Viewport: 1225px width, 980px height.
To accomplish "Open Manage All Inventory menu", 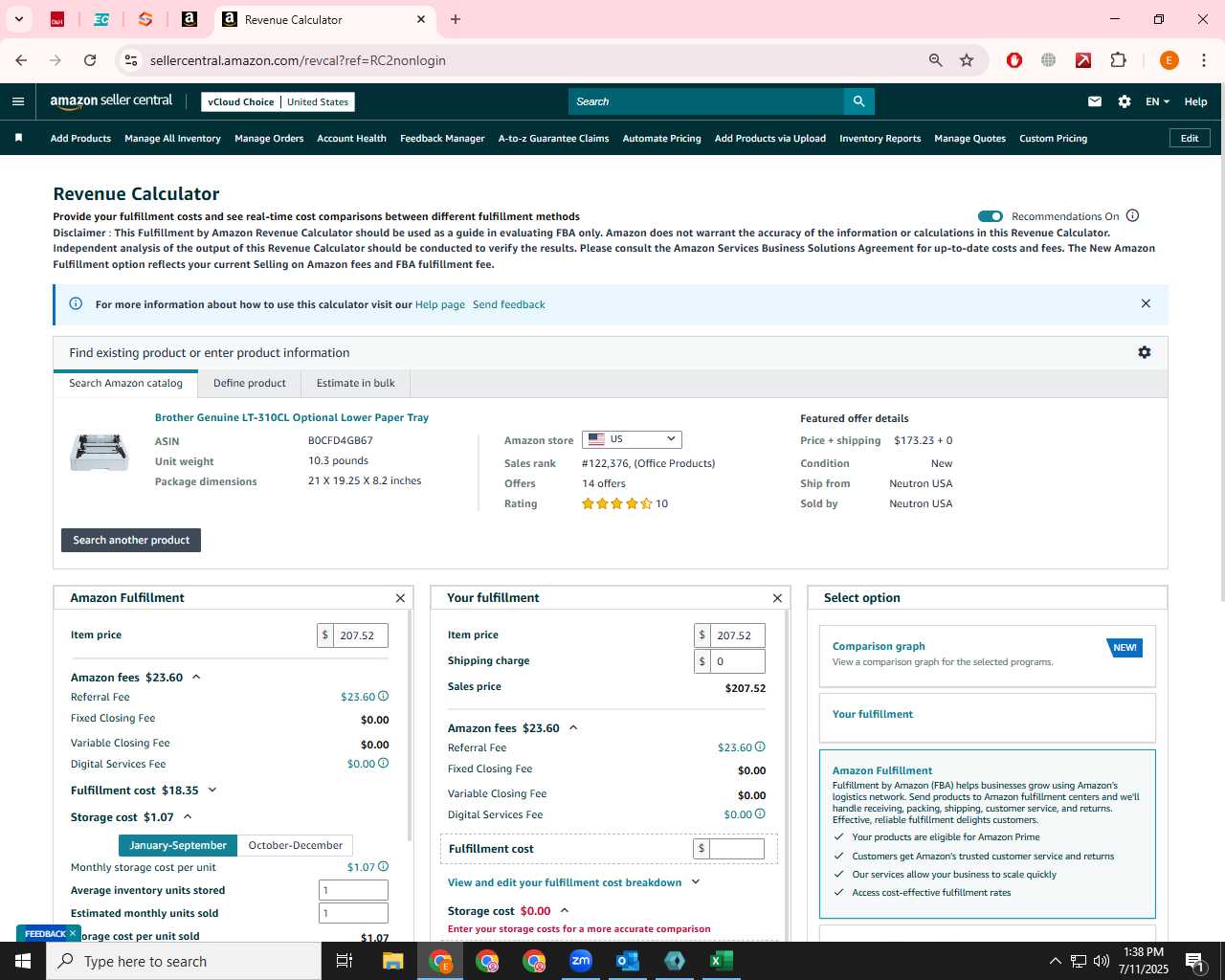I will pos(172,138).
